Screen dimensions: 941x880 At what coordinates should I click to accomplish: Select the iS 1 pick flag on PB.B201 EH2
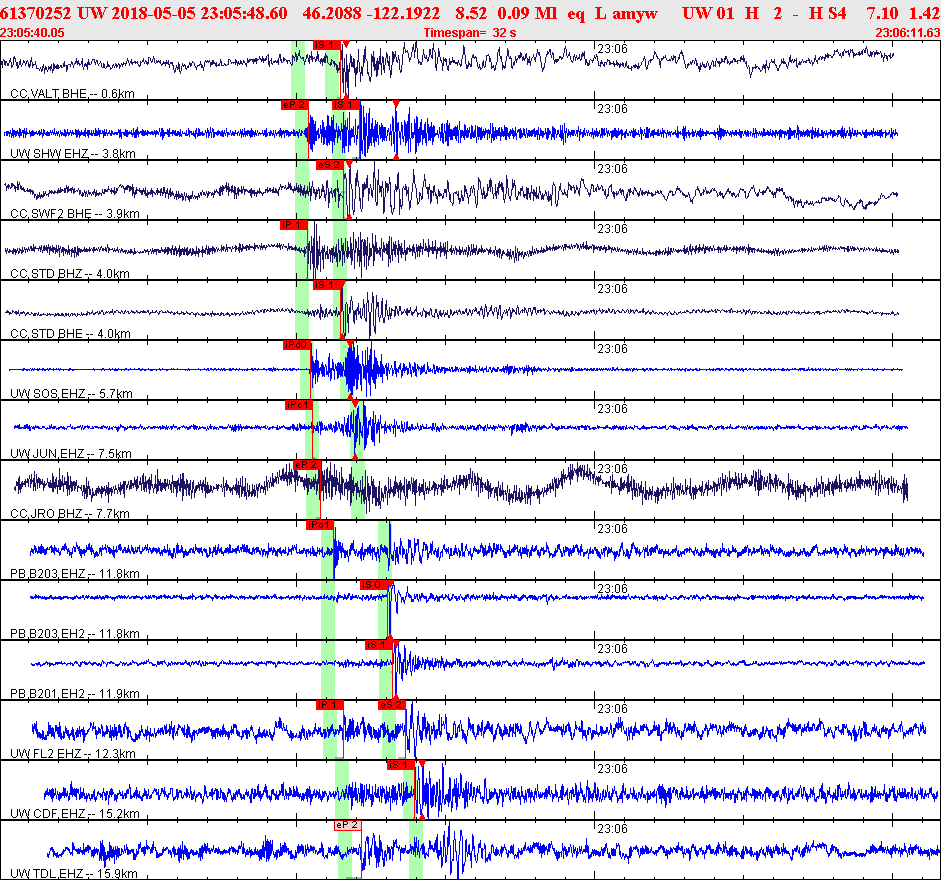coord(379,645)
